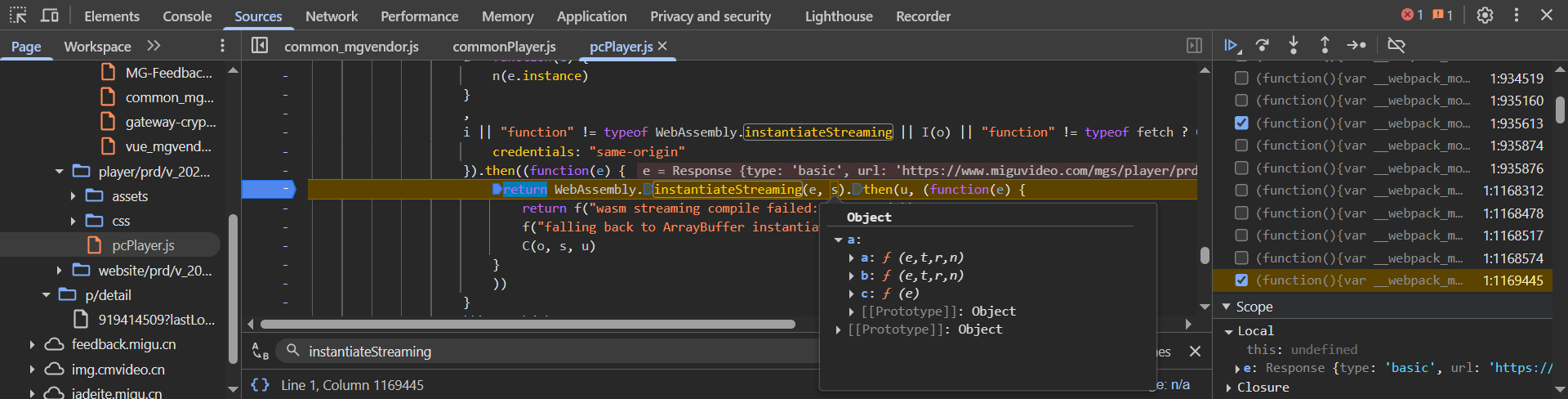Select pcPlayer.js in the file tree
The width and height of the screenshot is (1568, 399).
click(x=143, y=245)
